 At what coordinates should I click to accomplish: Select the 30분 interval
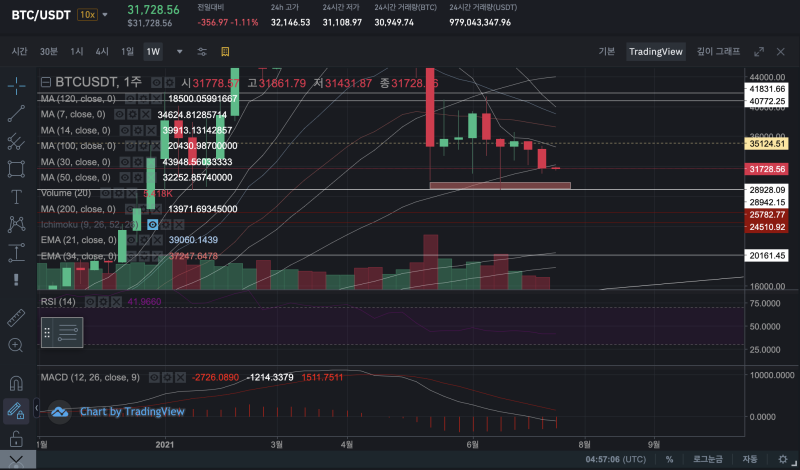(x=49, y=52)
